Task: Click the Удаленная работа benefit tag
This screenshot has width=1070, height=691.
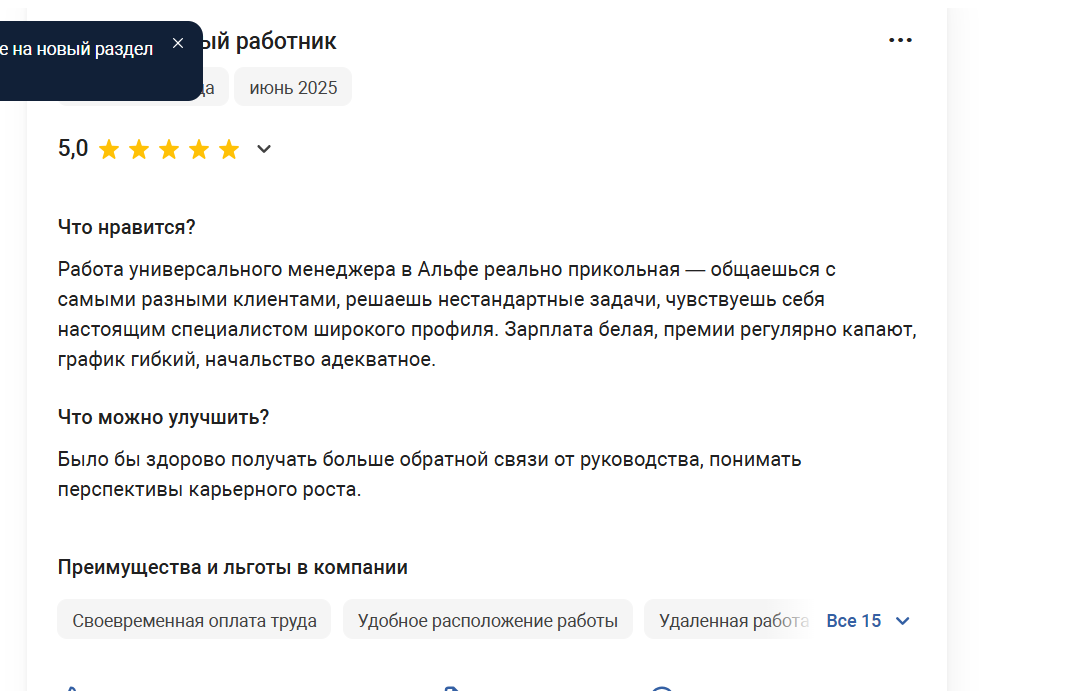Action: tap(730, 620)
